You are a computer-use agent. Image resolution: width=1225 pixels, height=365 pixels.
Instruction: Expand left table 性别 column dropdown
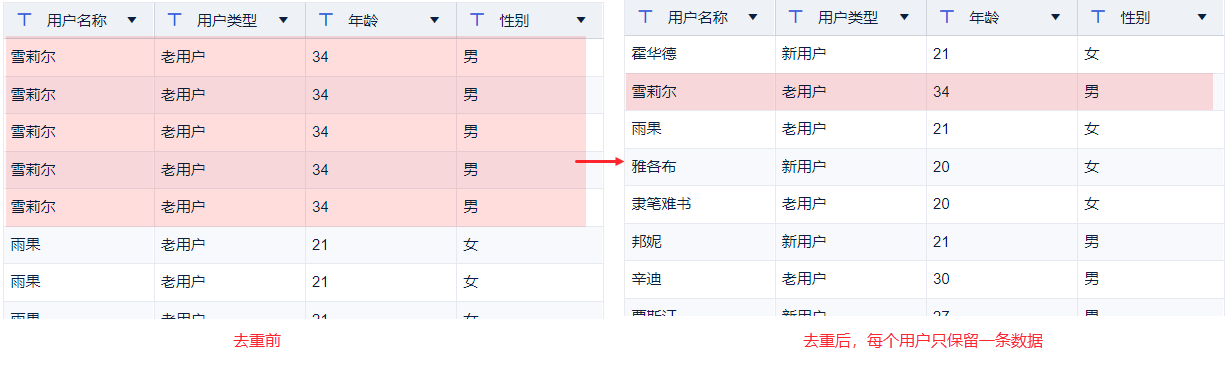(x=582, y=20)
